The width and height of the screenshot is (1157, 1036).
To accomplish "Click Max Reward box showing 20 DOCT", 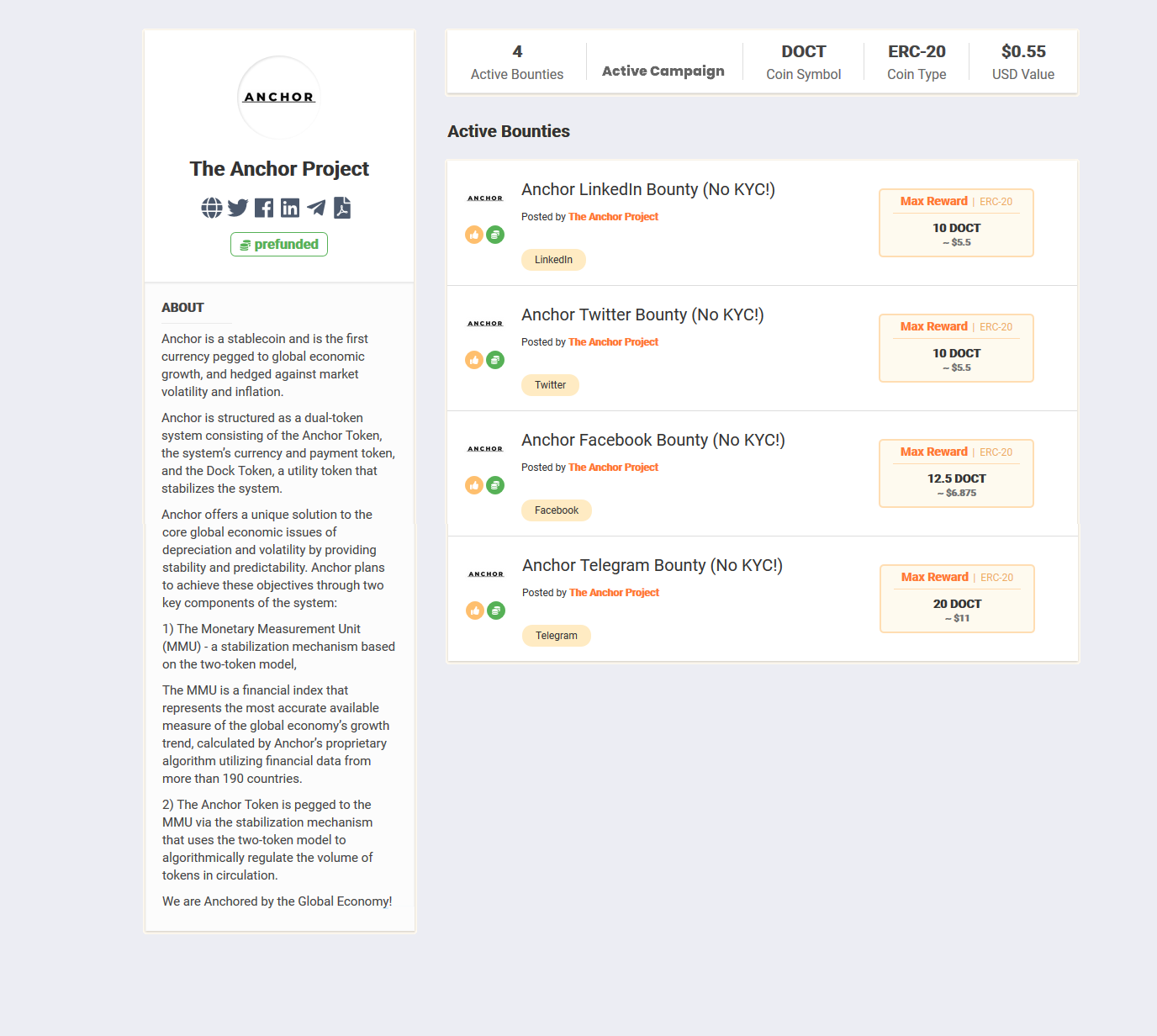I will point(957,599).
